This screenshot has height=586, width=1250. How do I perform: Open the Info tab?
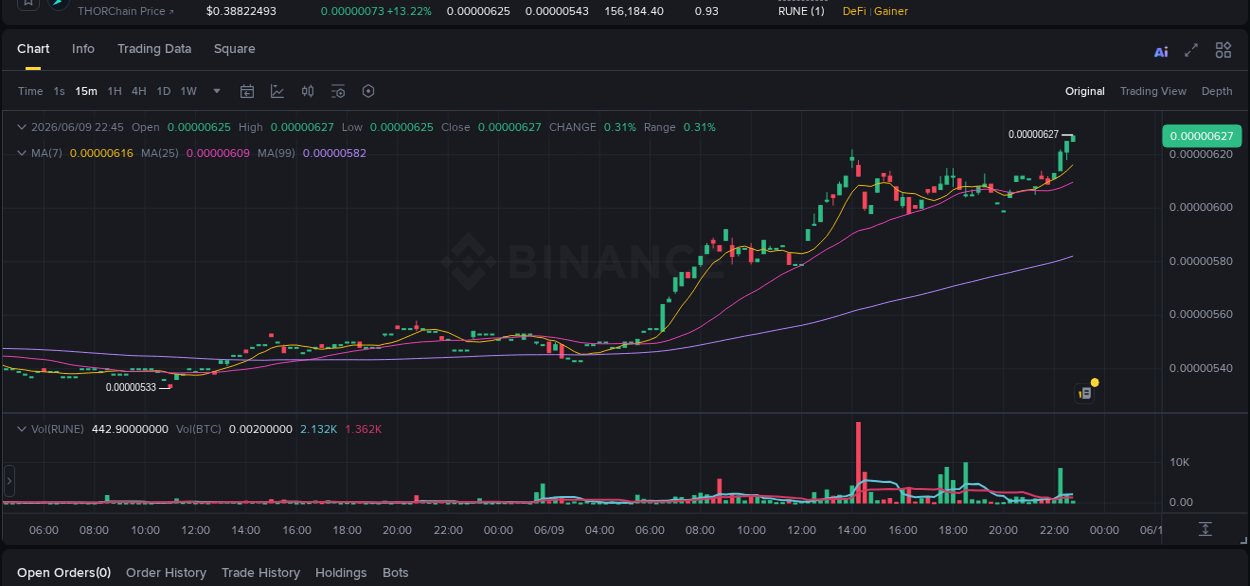coord(83,49)
